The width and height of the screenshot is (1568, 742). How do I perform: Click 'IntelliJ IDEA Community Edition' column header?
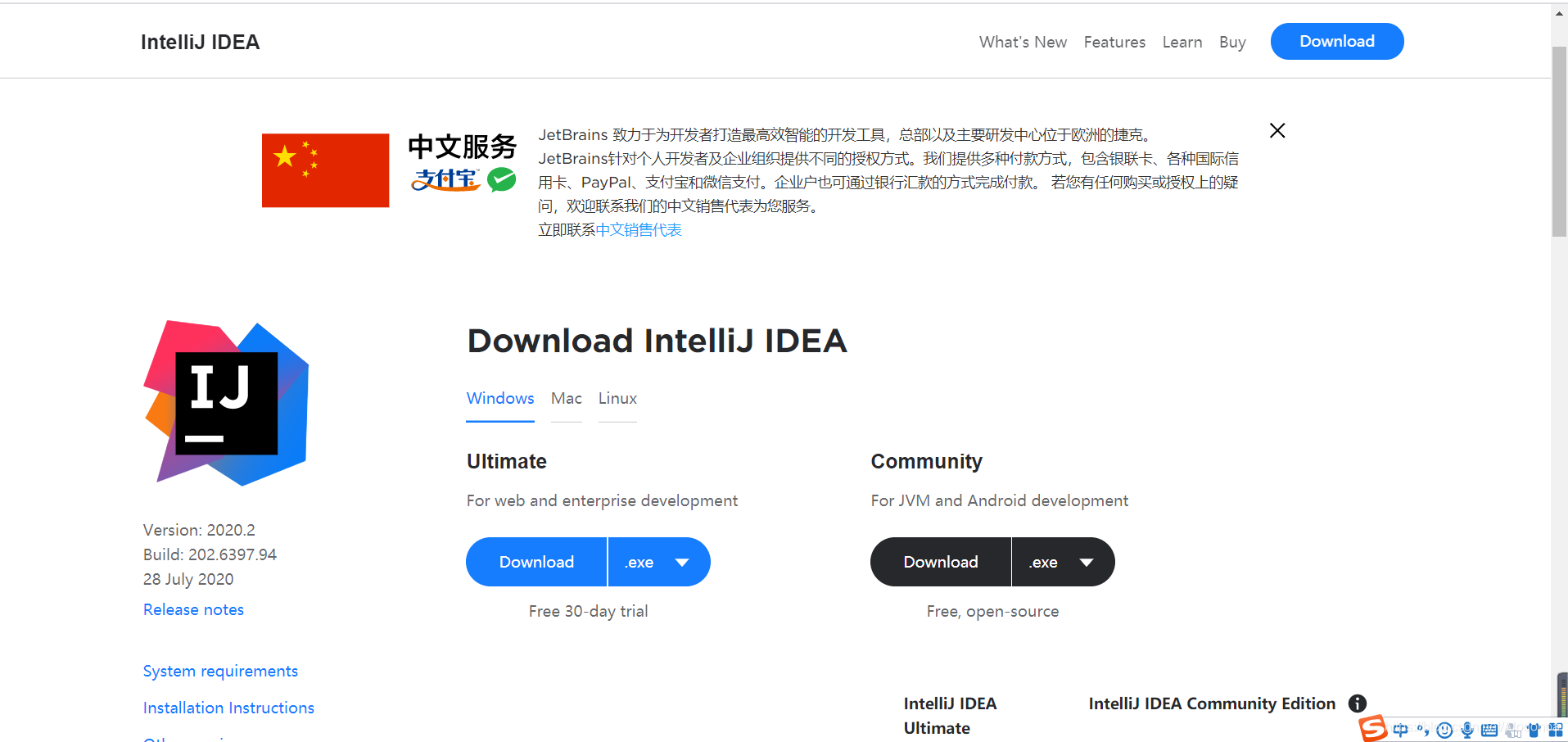(1212, 704)
